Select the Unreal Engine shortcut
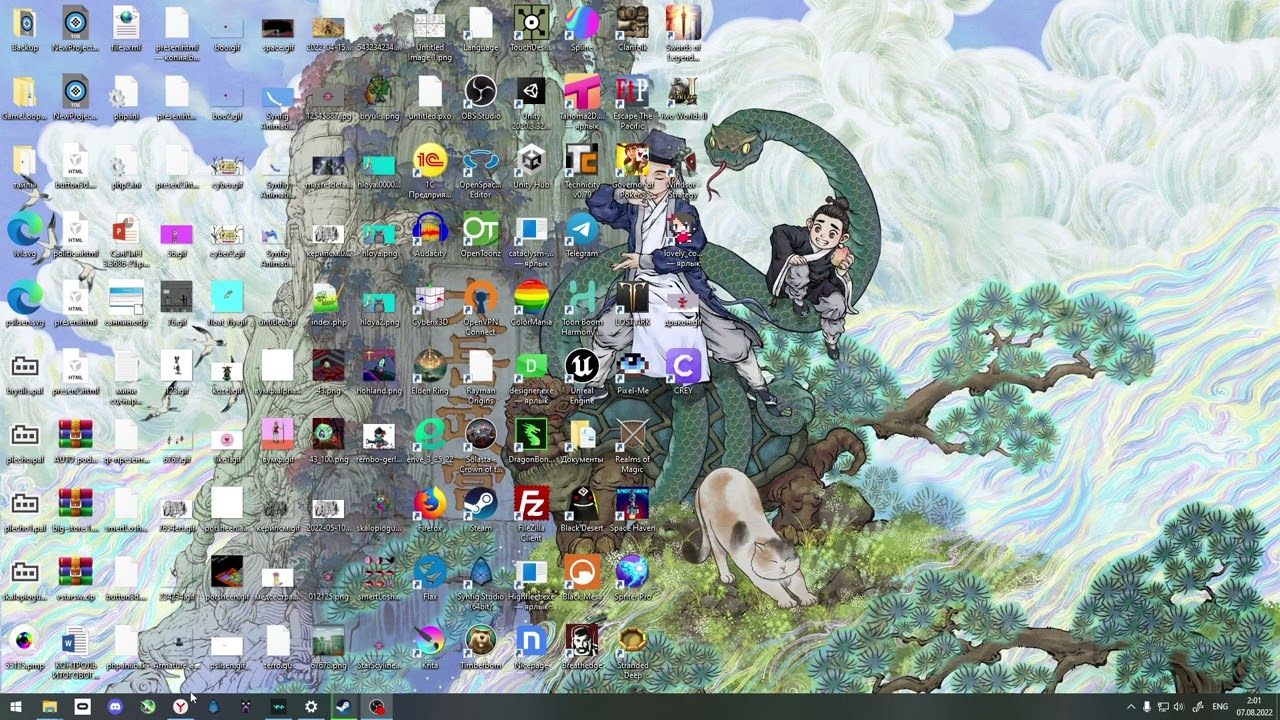Screen dimensions: 1280x720 coord(582,377)
